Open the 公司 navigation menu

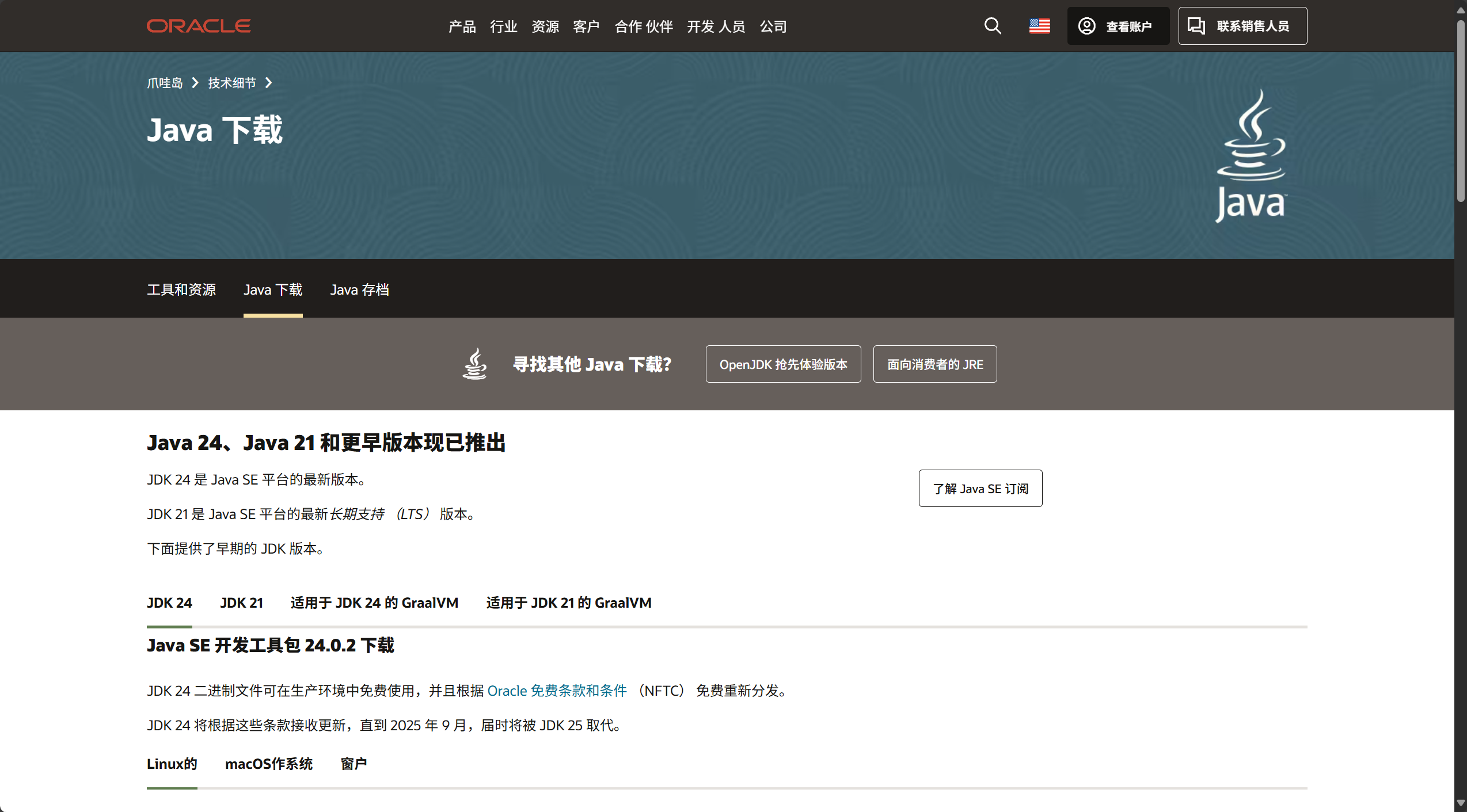(x=773, y=26)
